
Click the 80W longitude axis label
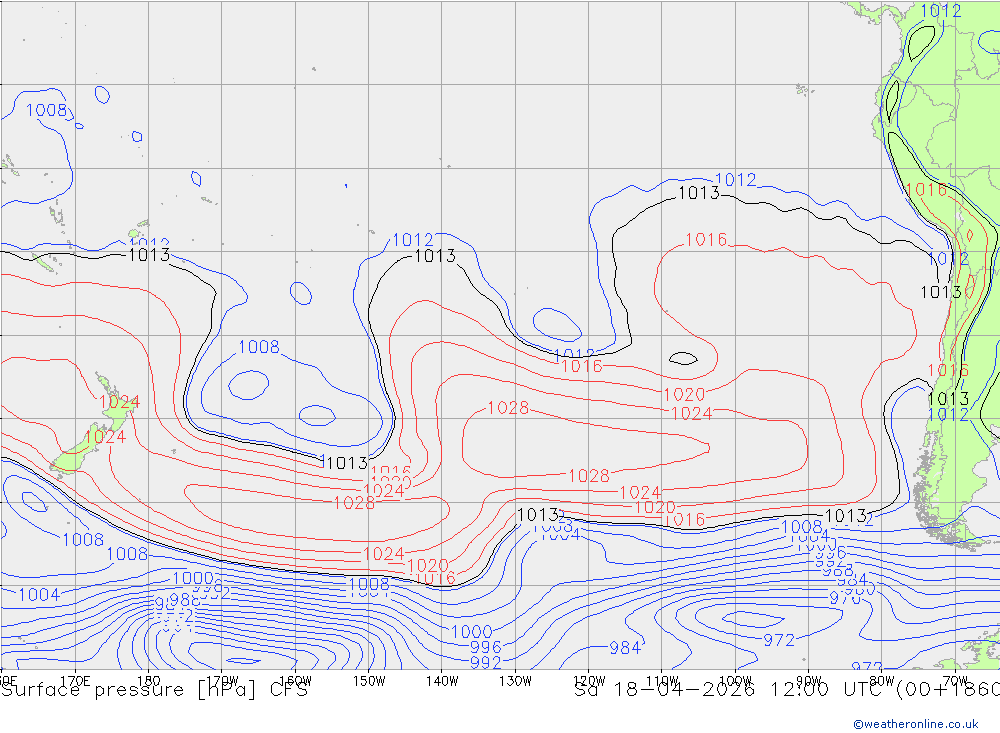coord(881,681)
